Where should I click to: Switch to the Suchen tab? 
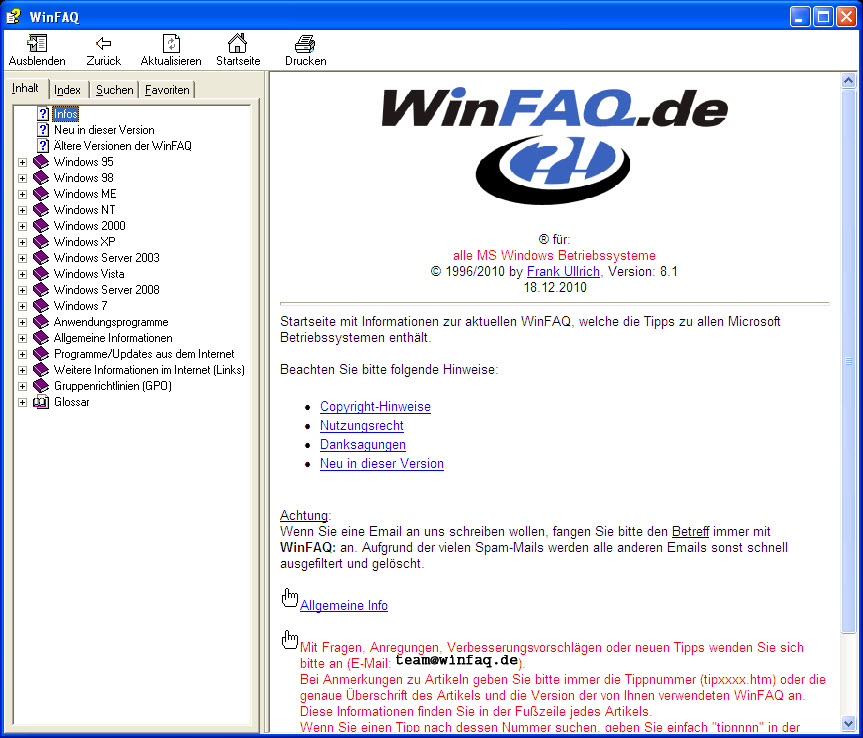114,90
